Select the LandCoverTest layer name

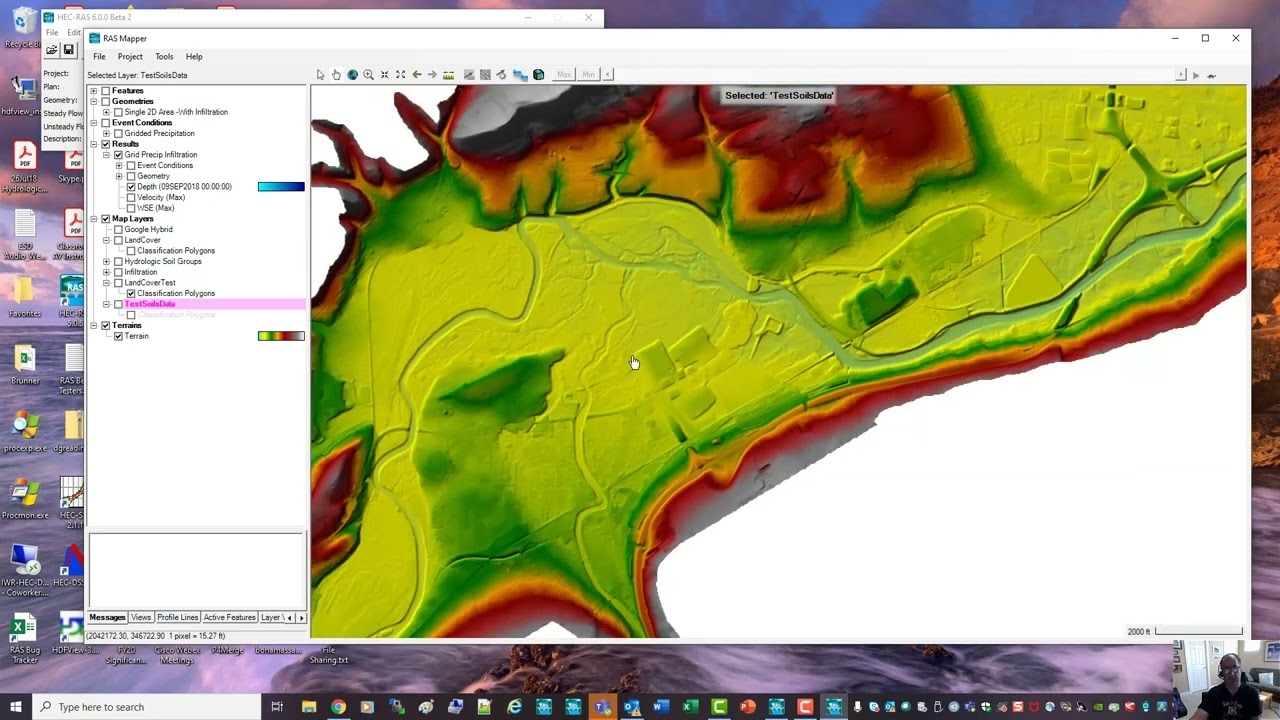(150, 283)
